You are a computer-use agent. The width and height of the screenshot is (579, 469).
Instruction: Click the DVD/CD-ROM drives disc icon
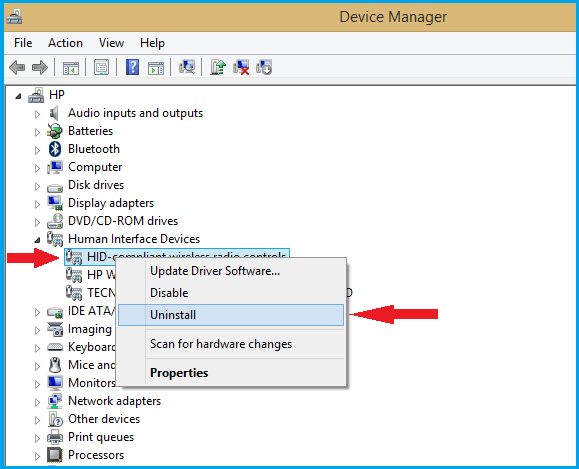[x=55, y=221]
